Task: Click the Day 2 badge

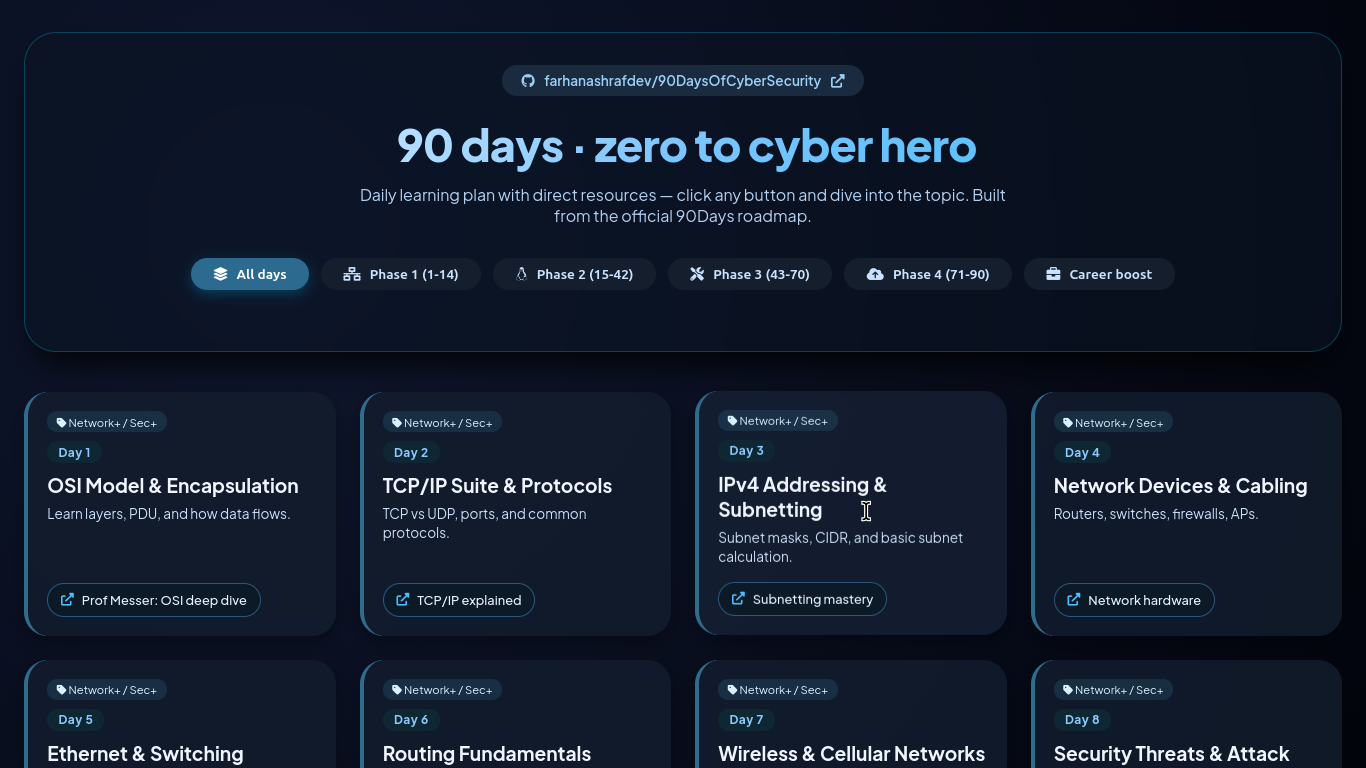Action: (411, 453)
